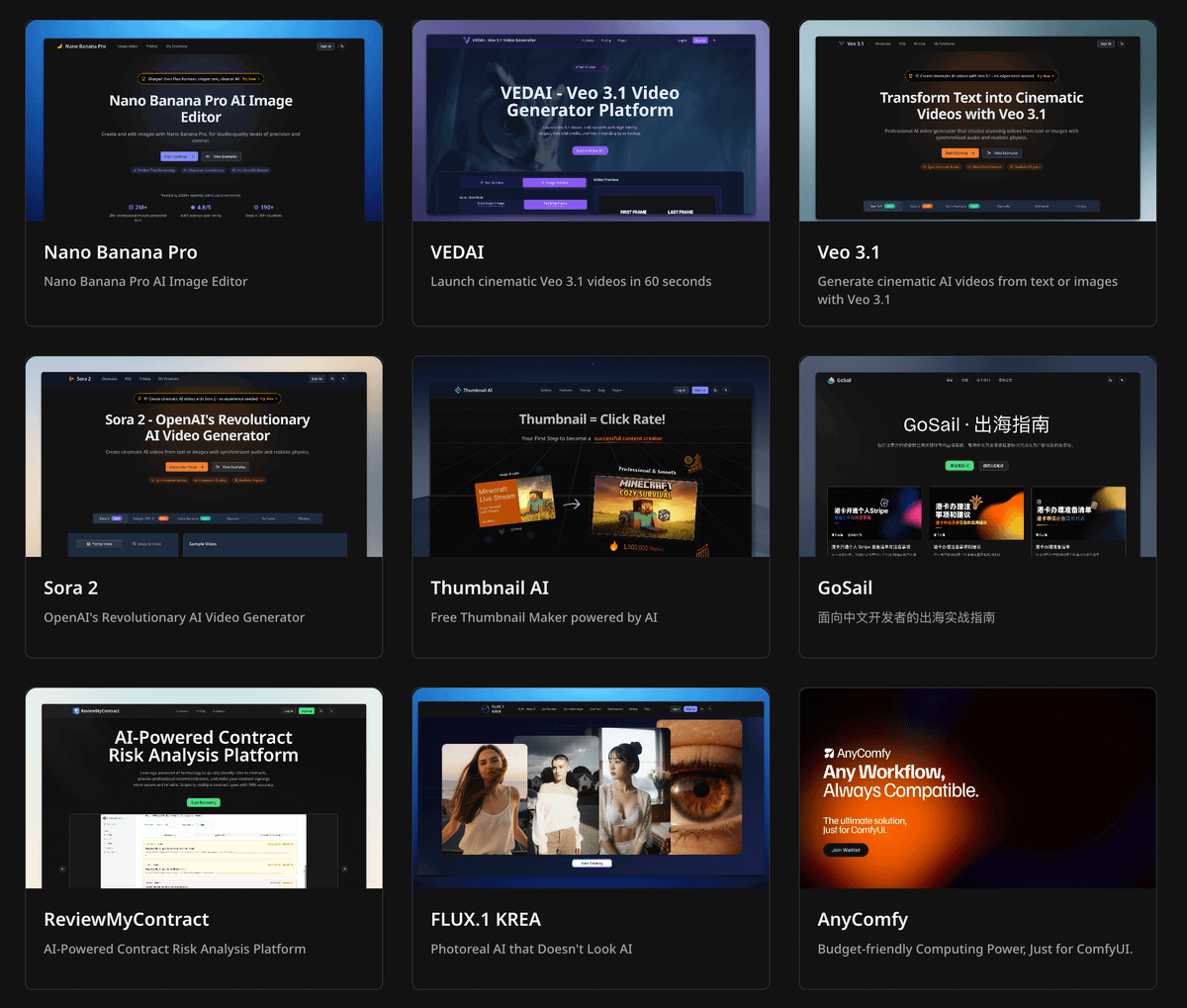The image size is (1187, 1008).
Task: Open the Veo 3.1 preview thumbnail
Action: click(x=977, y=121)
